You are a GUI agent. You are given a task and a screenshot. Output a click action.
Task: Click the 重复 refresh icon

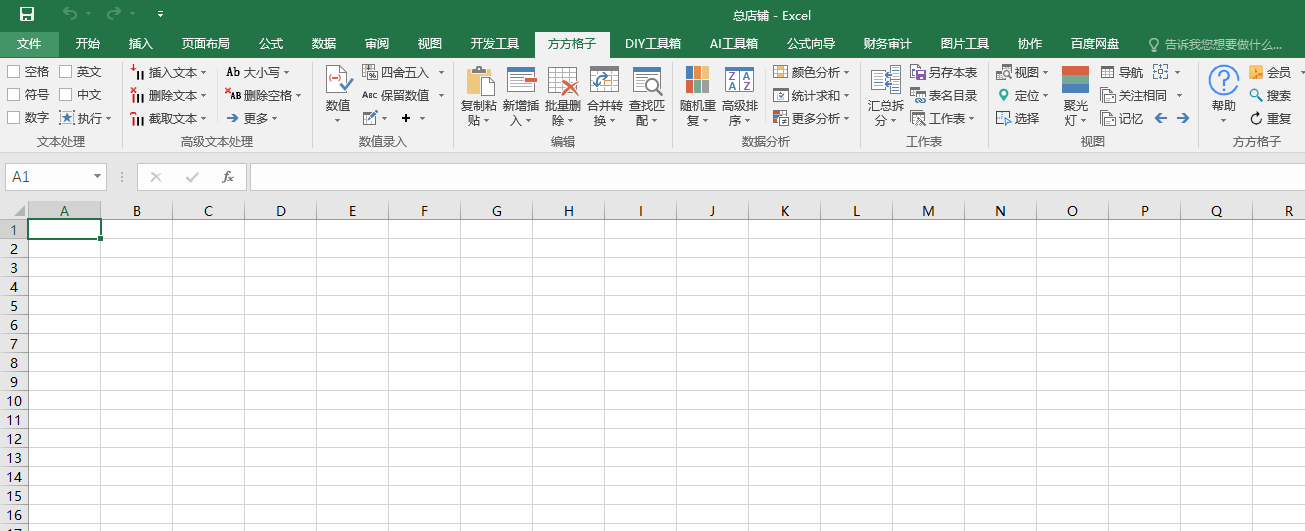pyautogui.click(x=1256, y=118)
